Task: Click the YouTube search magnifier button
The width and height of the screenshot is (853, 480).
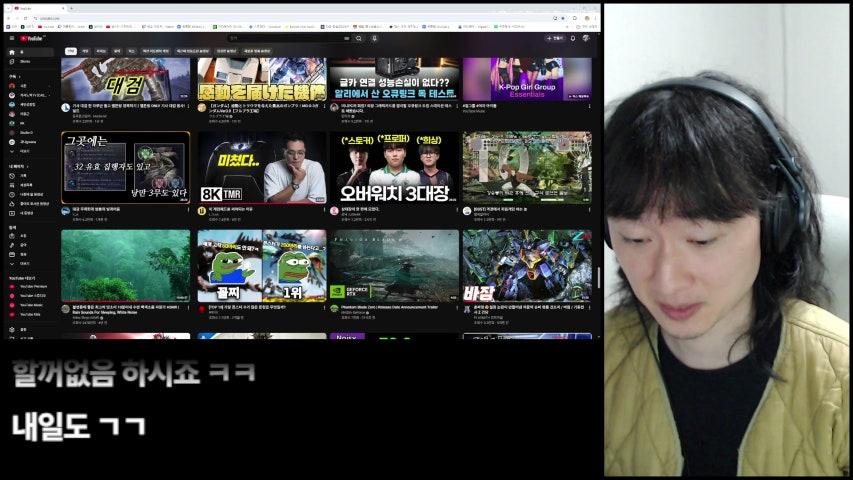Action: point(358,38)
